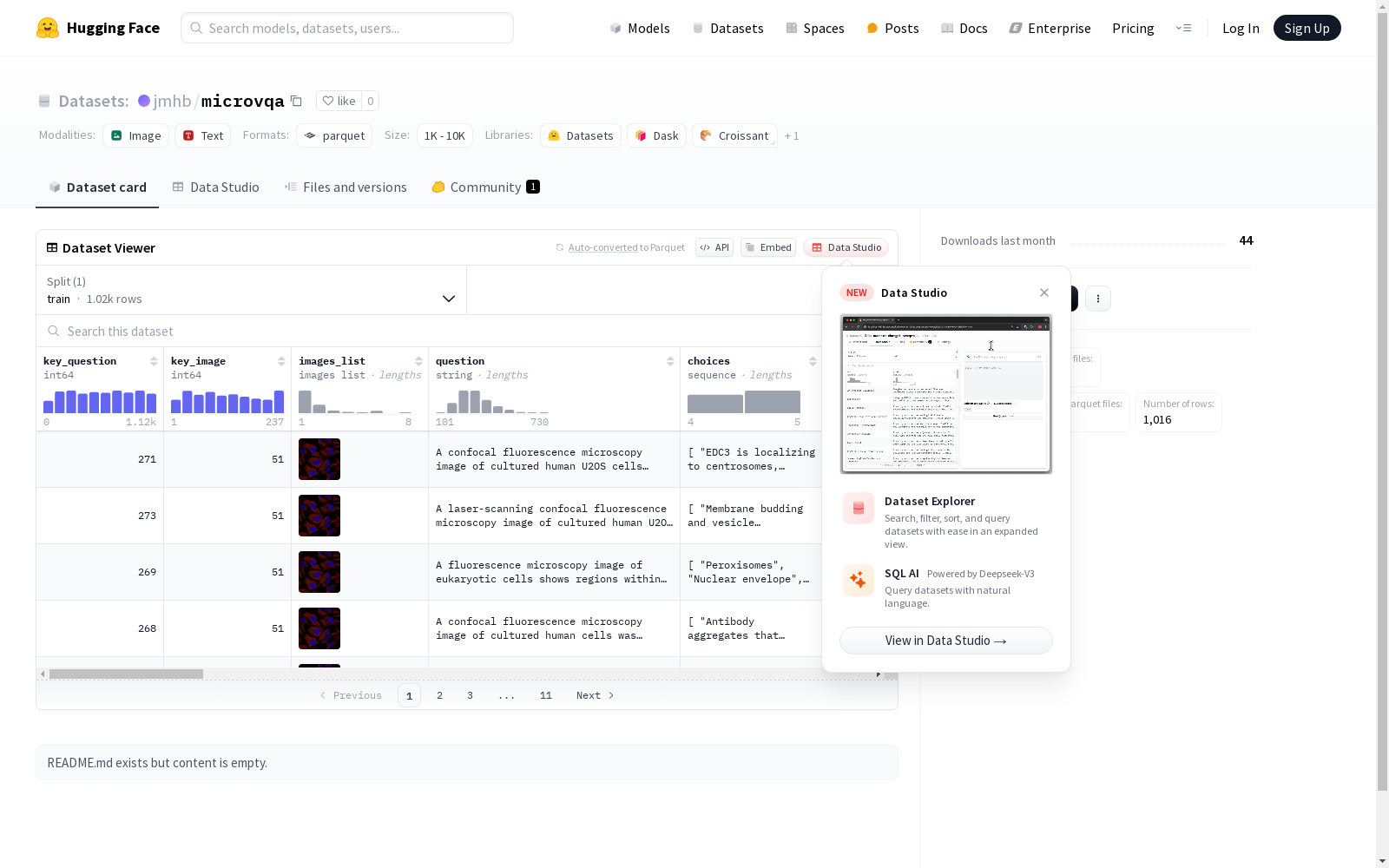Image resolution: width=1389 pixels, height=868 pixels.
Task: Switch to Files and versions tab
Action: coord(346,187)
